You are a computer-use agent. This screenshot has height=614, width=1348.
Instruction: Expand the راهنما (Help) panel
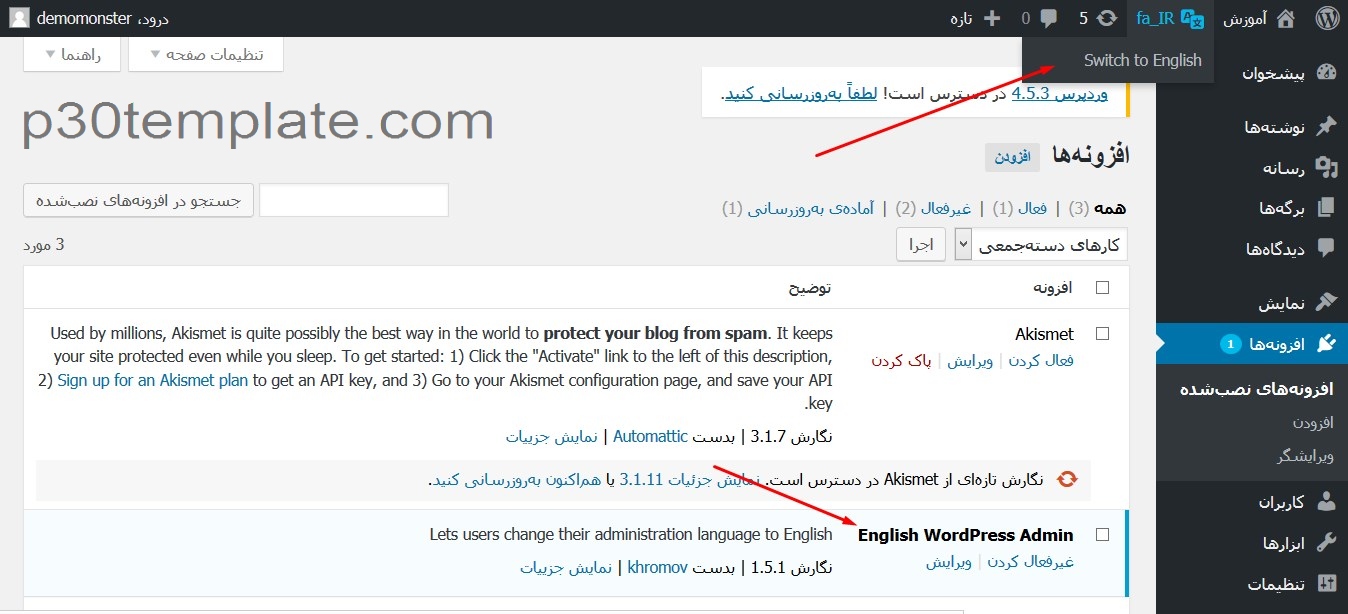click(71, 54)
